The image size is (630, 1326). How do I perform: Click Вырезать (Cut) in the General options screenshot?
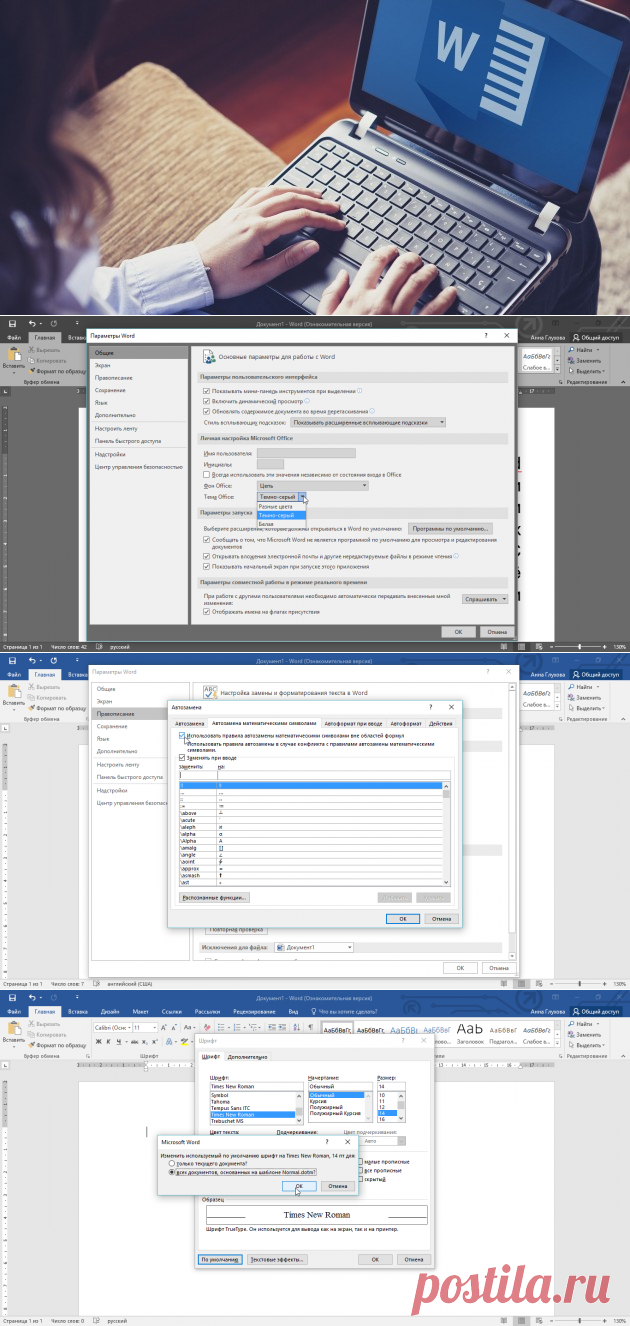click(x=46, y=351)
